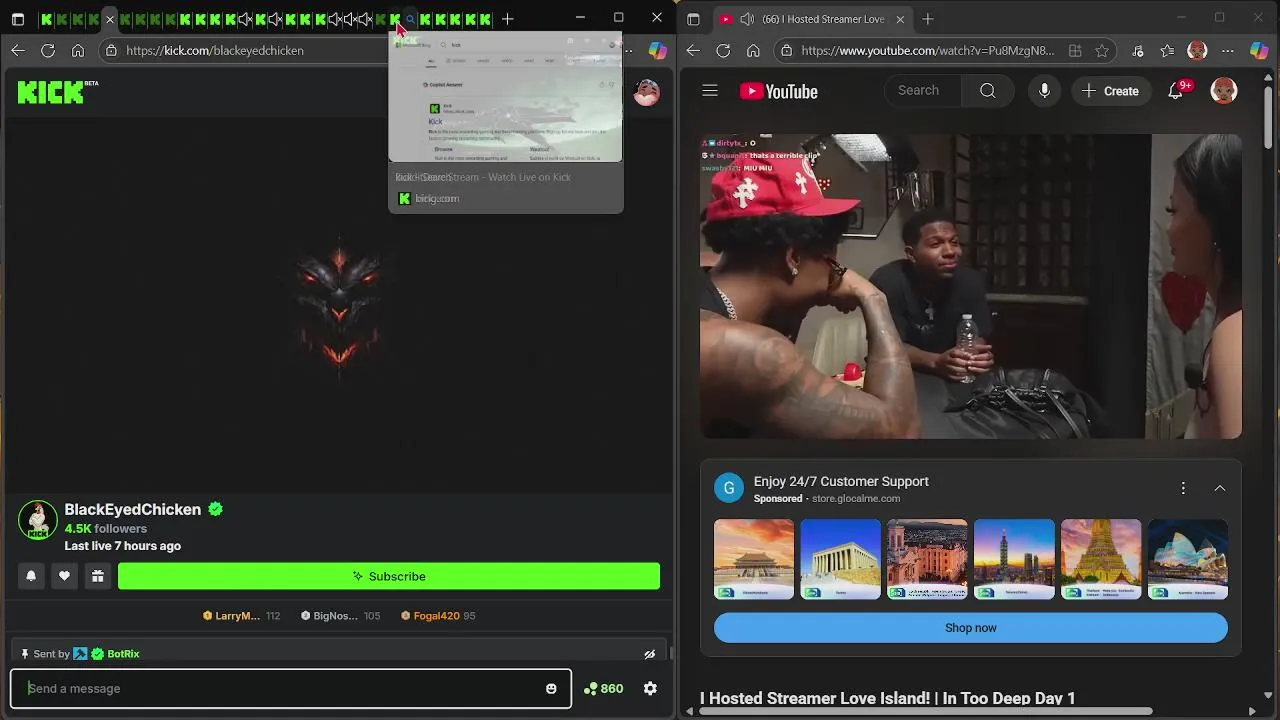1280x720 pixels.
Task: Open a new tab in YouTube window
Action: tap(928, 19)
